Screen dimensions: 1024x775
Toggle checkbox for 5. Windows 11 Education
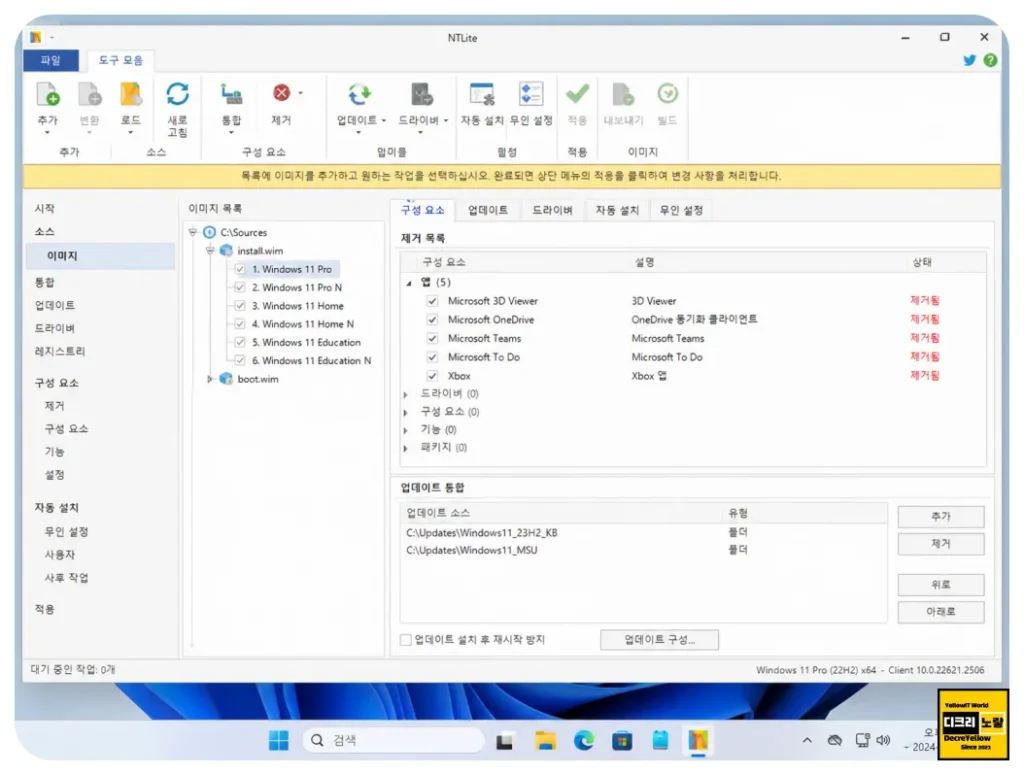[240, 342]
